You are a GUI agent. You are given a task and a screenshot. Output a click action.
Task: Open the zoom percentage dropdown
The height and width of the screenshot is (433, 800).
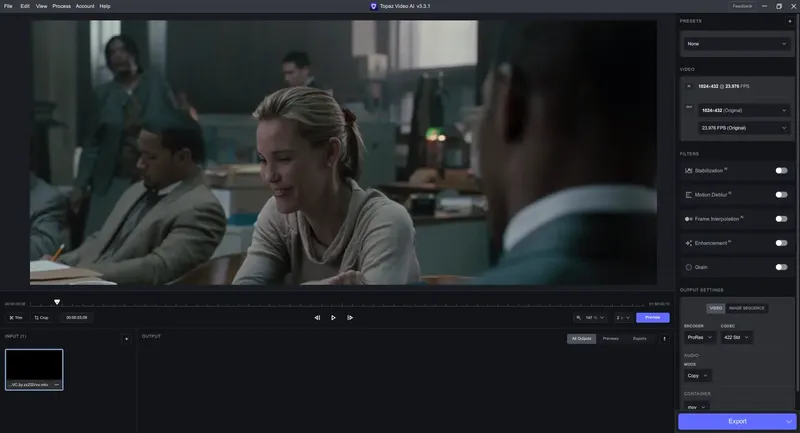pyautogui.click(x=595, y=318)
